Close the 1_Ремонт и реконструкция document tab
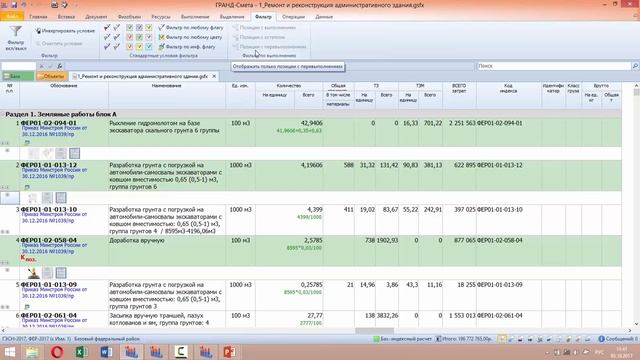The height and width of the screenshot is (360, 640). click(x=214, y=76)
